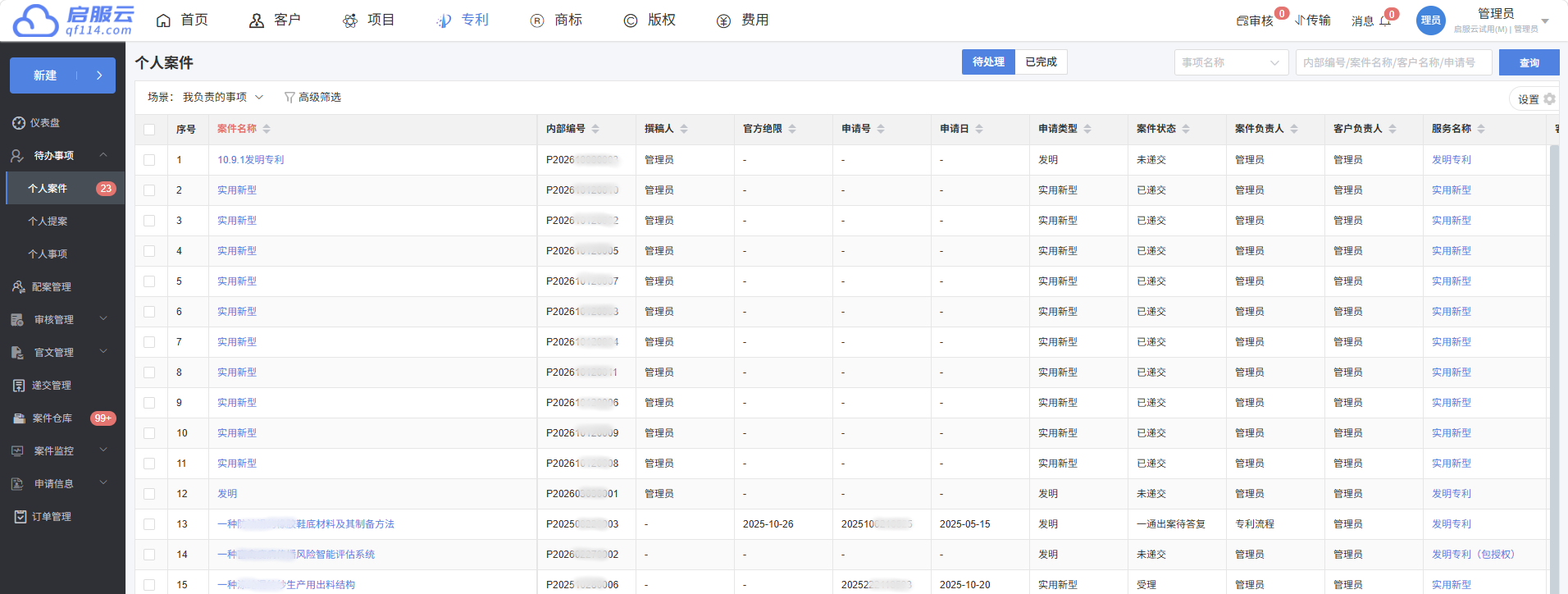Image resolution: width=1568 pixels, height=594 pixels.
Task: Click the 申请信息 sidebar icon
Action: click(17, 484)
